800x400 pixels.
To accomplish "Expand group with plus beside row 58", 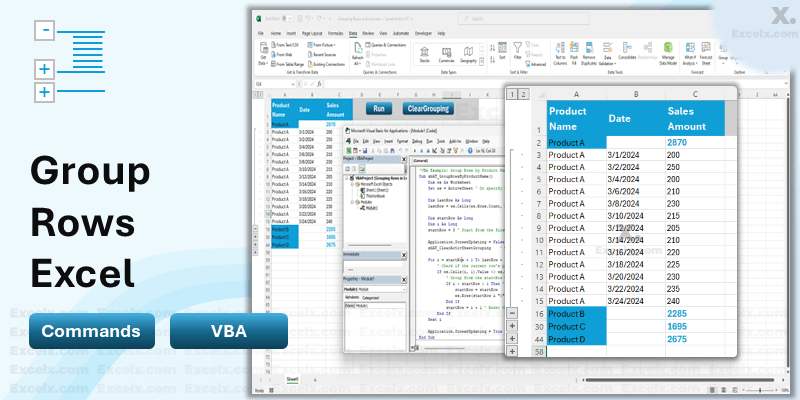I will click(x=512, y=351).
